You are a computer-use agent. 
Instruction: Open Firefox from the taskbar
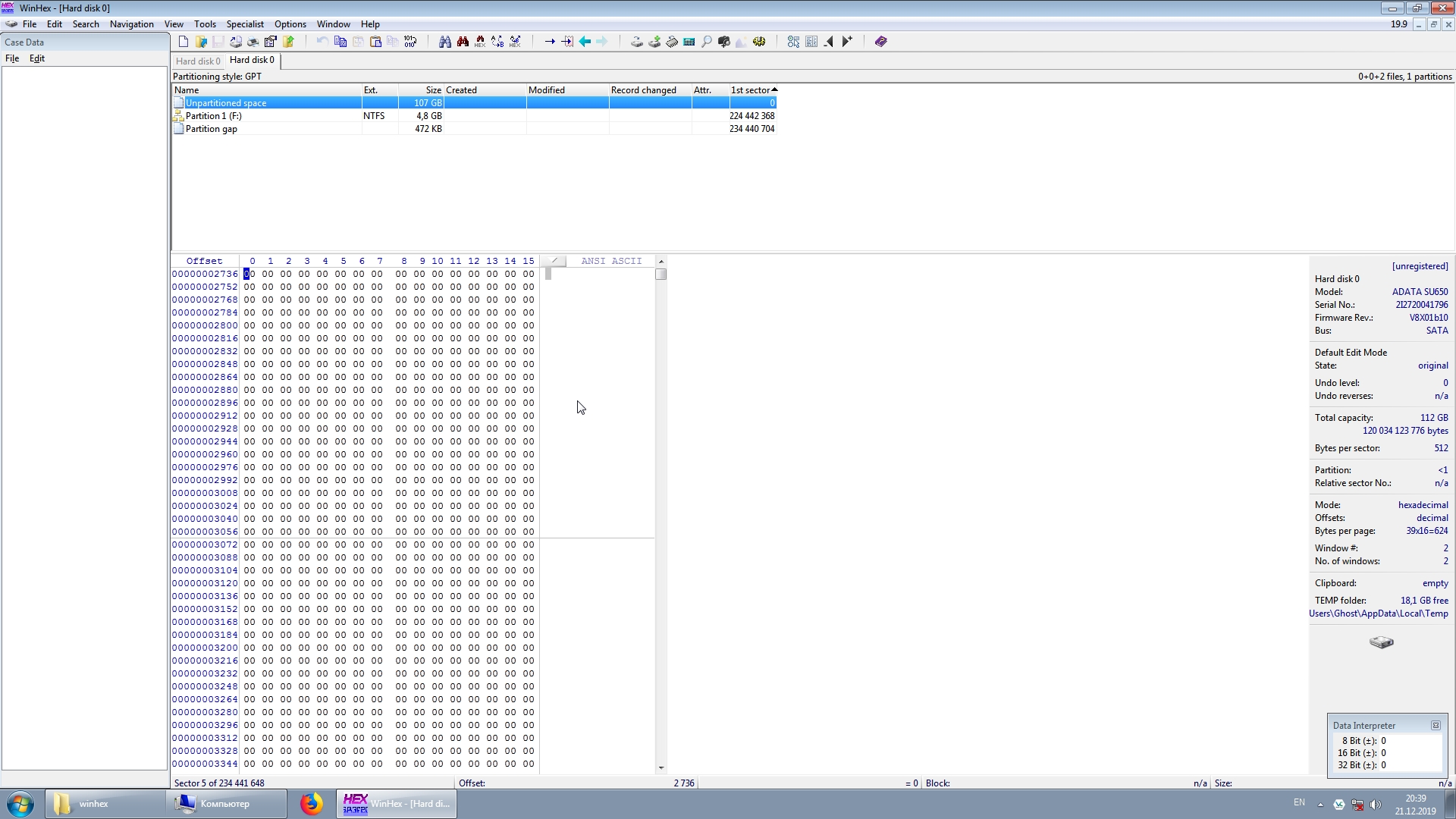pyautogui.click(x=311, y=804)
